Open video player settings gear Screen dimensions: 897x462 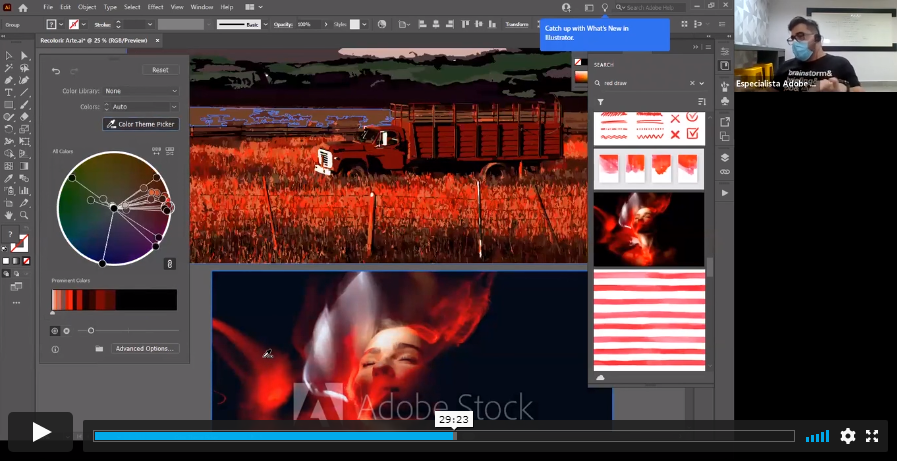click(848, 436)
